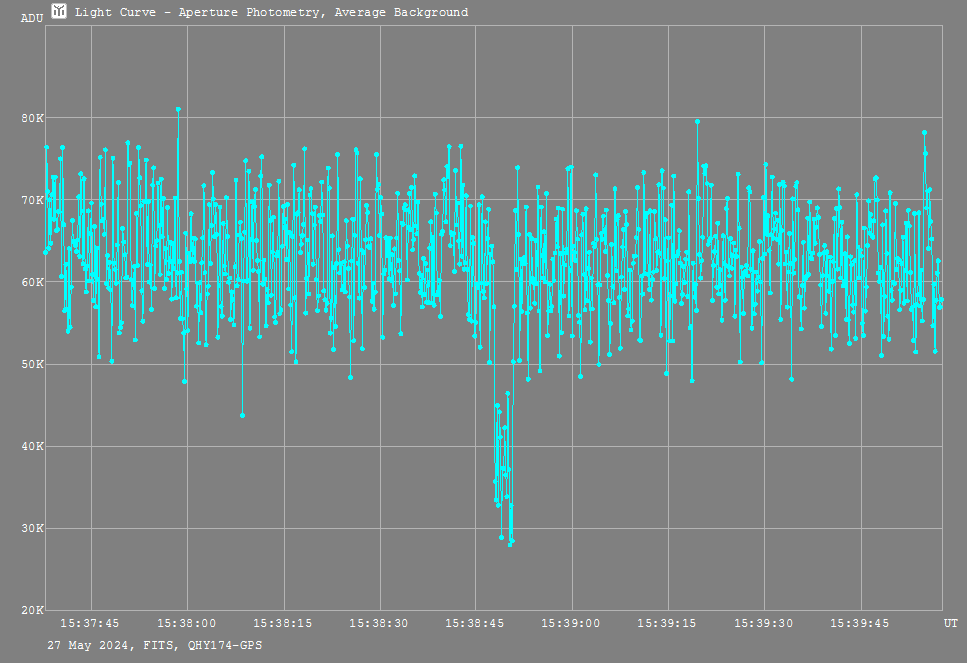Click the ADU axis label
The height and width of the screenshot is (663, 967).
pos(32,19)
